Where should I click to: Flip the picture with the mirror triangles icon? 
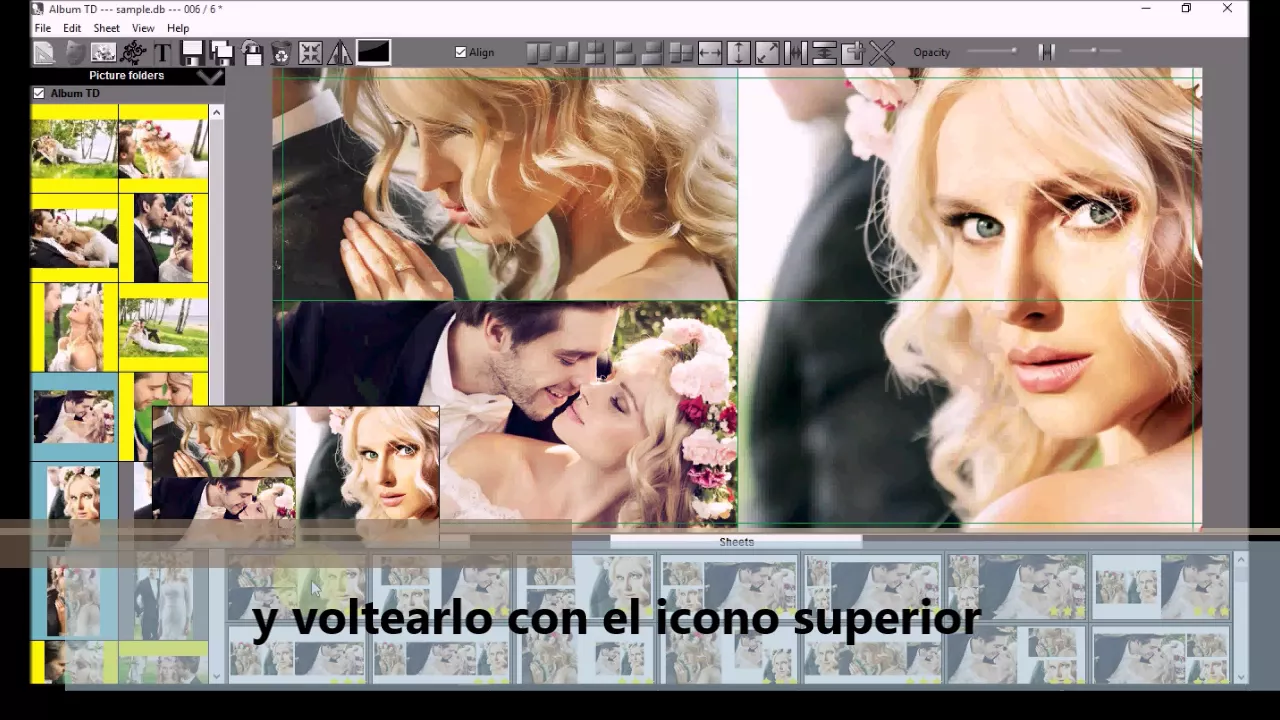pos(340,53)
